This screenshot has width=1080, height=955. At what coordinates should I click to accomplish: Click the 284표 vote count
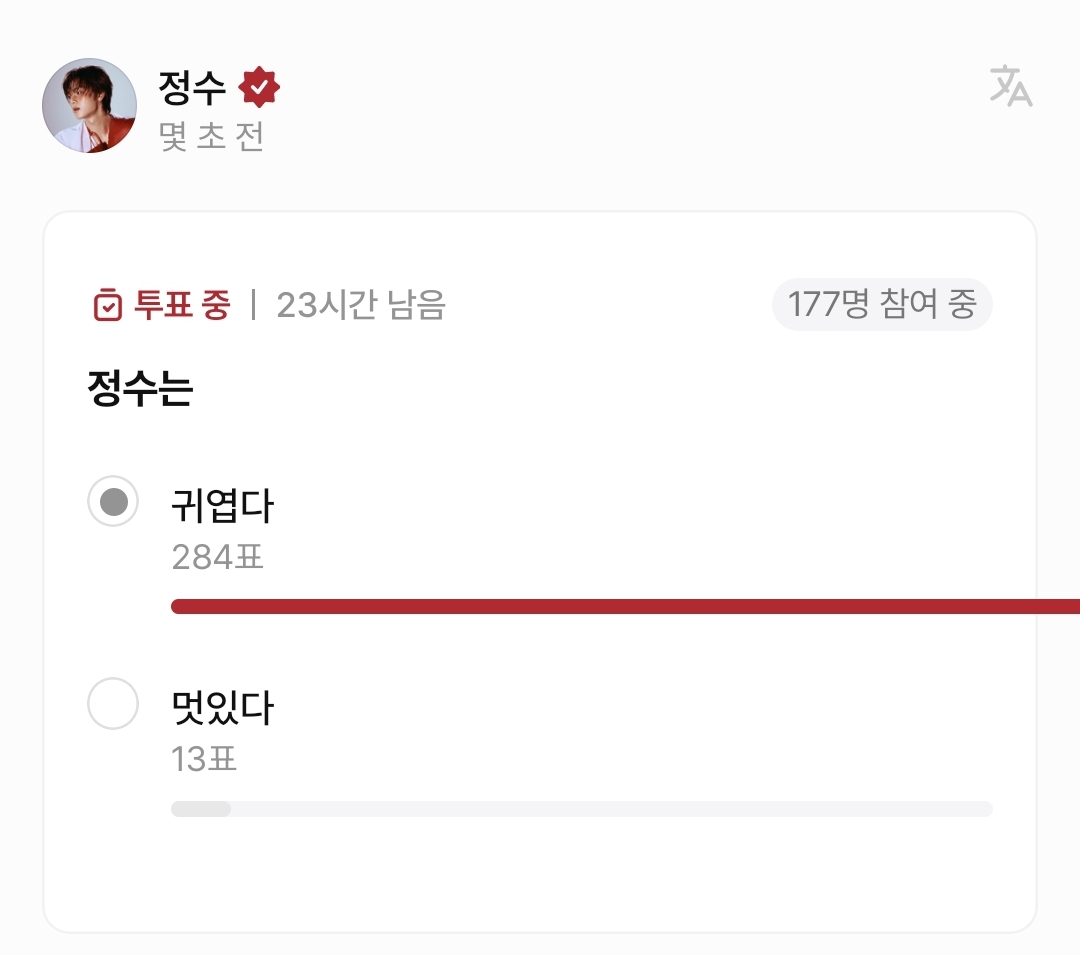point(217,556)
